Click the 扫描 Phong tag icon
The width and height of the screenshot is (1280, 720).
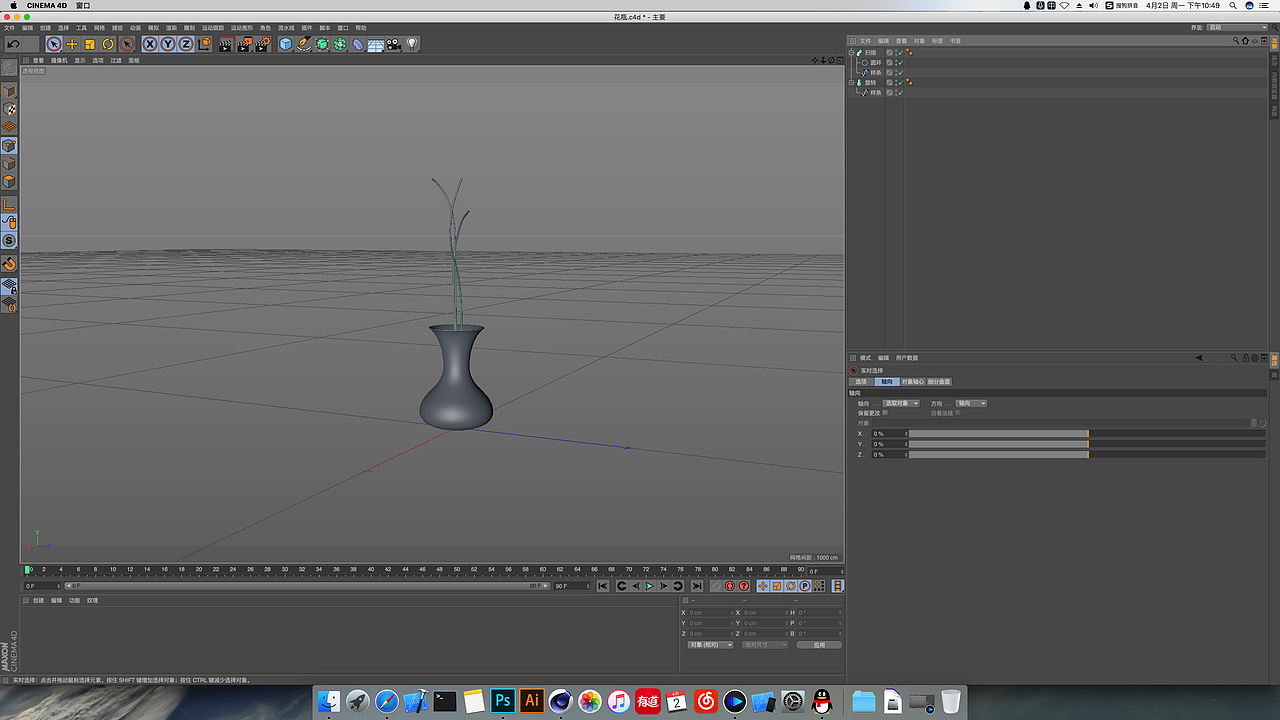tap(909, 52)
